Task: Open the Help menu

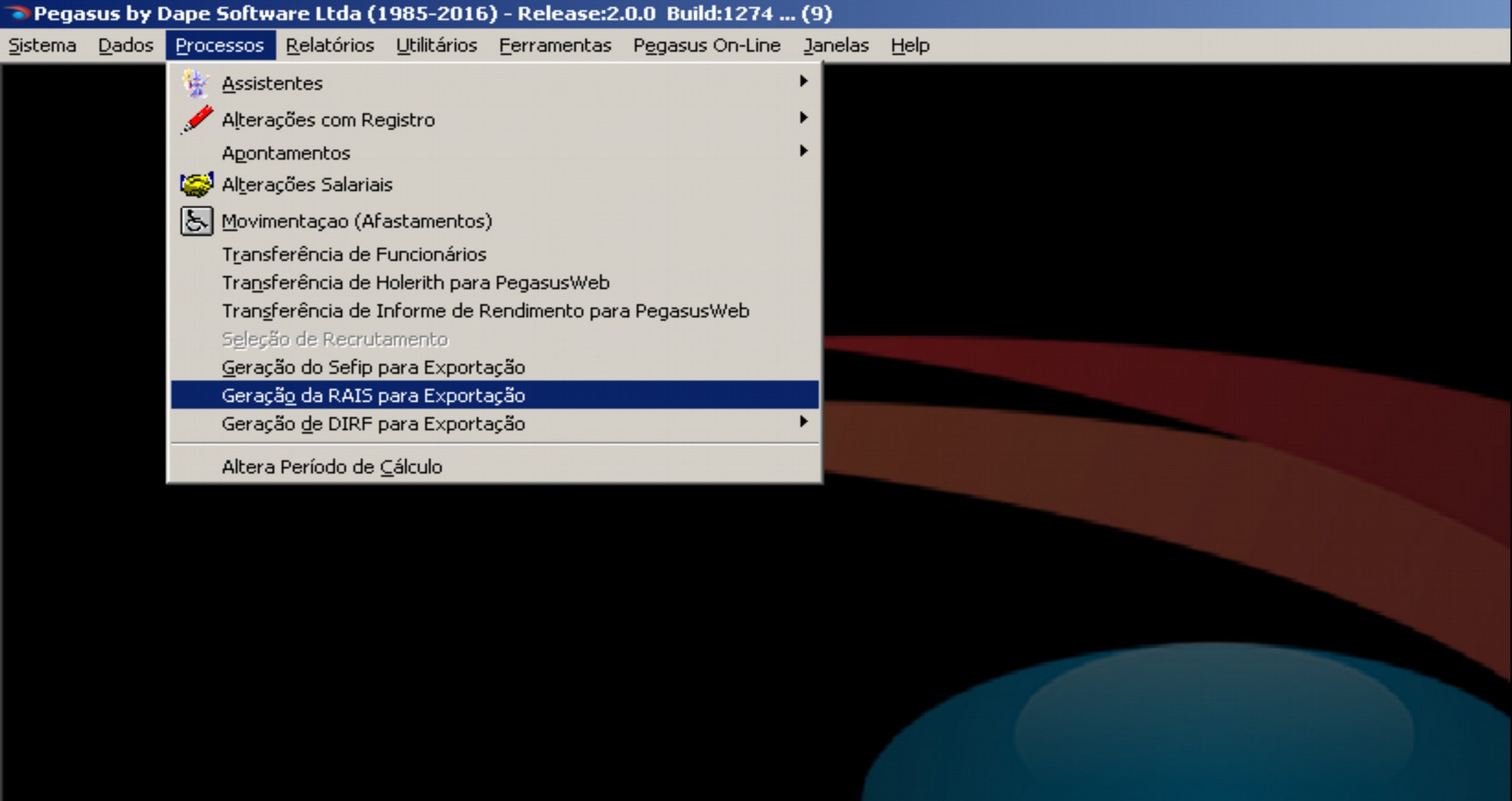Action: 909,45
